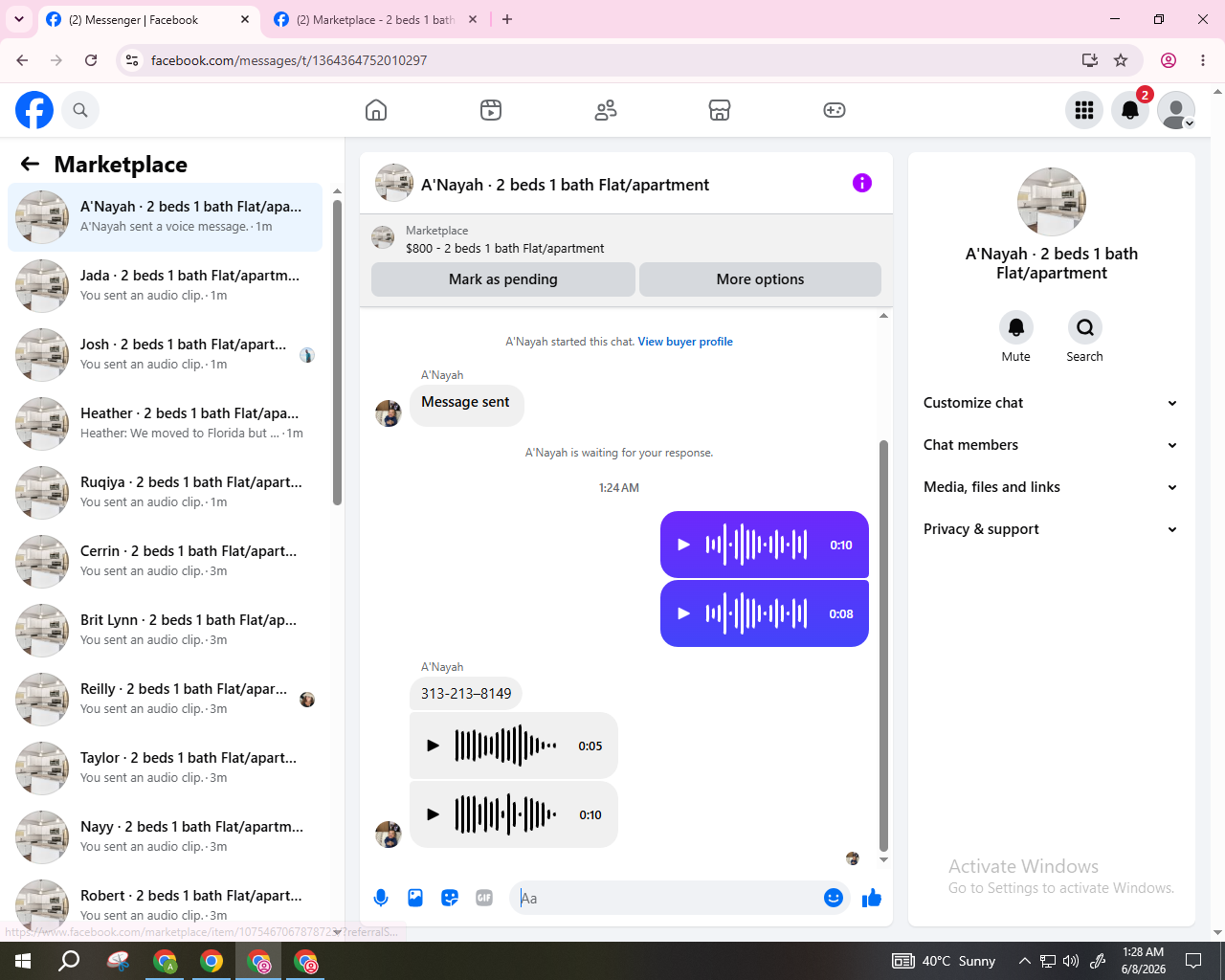Go to the Home feed icon
This screenshot has width=1225, height=980.
click(376, 110)
